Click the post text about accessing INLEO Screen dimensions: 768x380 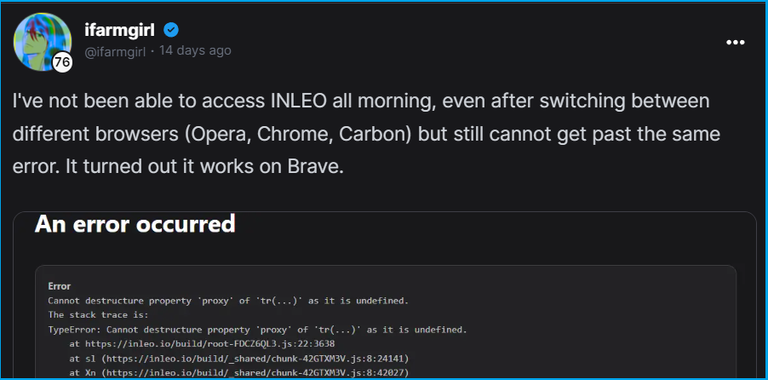[366, 134]
